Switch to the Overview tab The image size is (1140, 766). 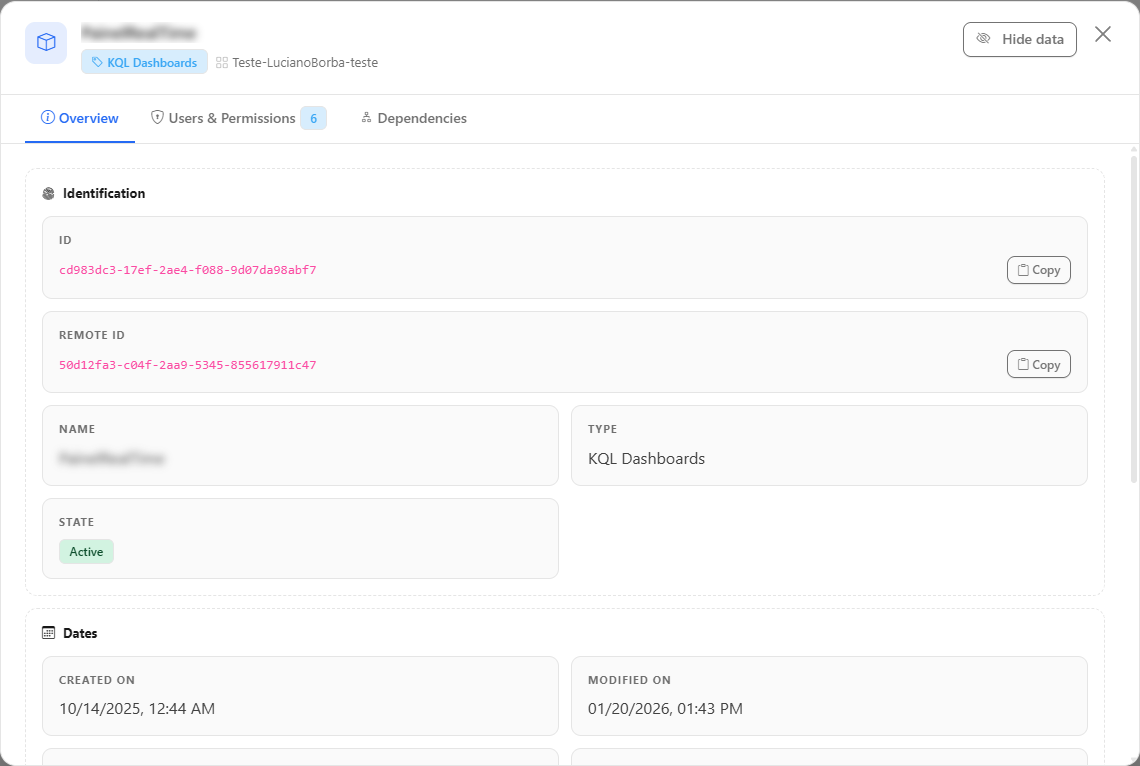tap(80, 118)
